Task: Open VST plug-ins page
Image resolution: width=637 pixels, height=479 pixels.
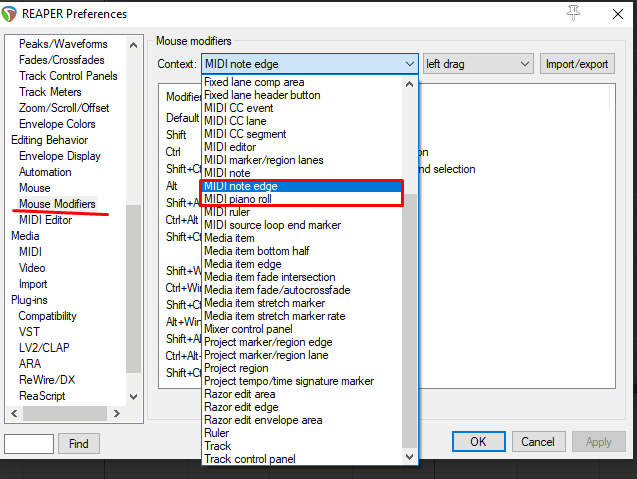Action: click(29, 332)
